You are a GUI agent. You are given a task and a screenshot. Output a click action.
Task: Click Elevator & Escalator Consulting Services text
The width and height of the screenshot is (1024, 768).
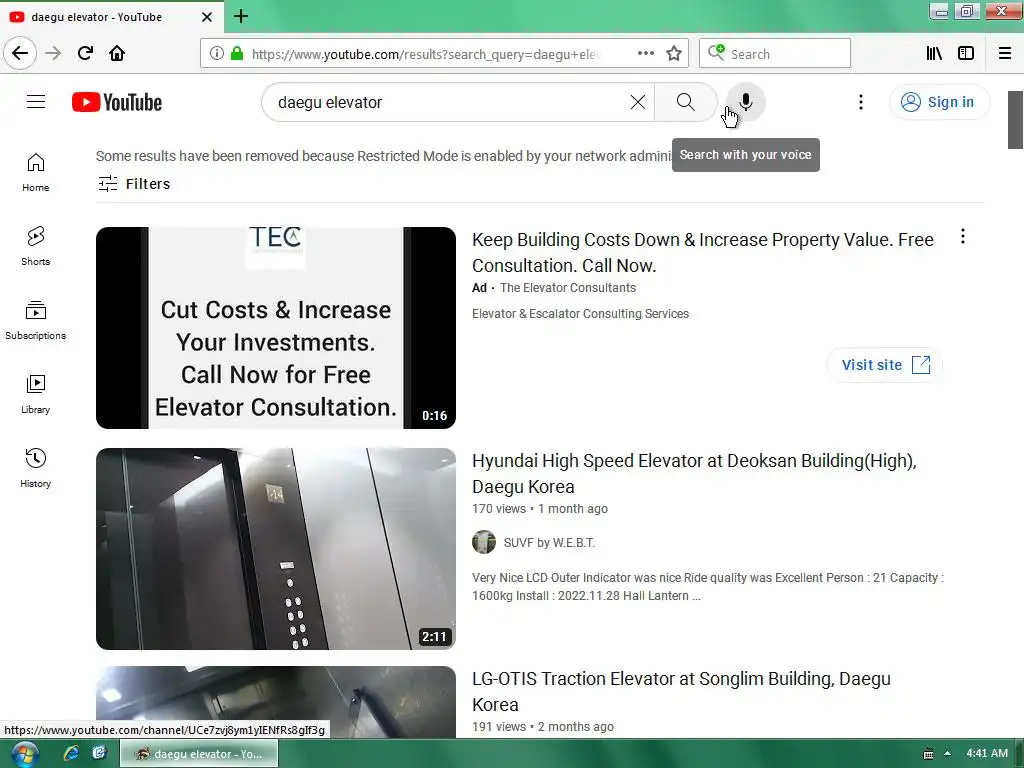coord(580,314)
